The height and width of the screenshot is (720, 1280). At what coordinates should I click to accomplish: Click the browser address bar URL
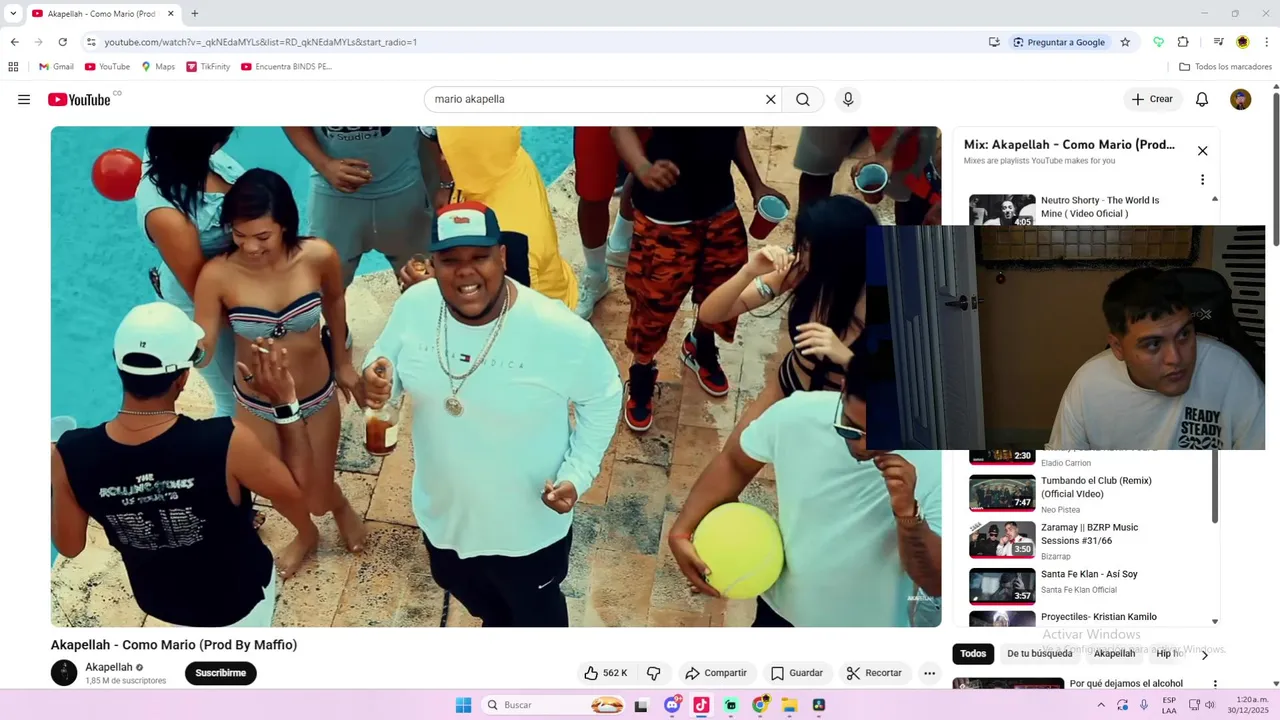click(260, 42)
